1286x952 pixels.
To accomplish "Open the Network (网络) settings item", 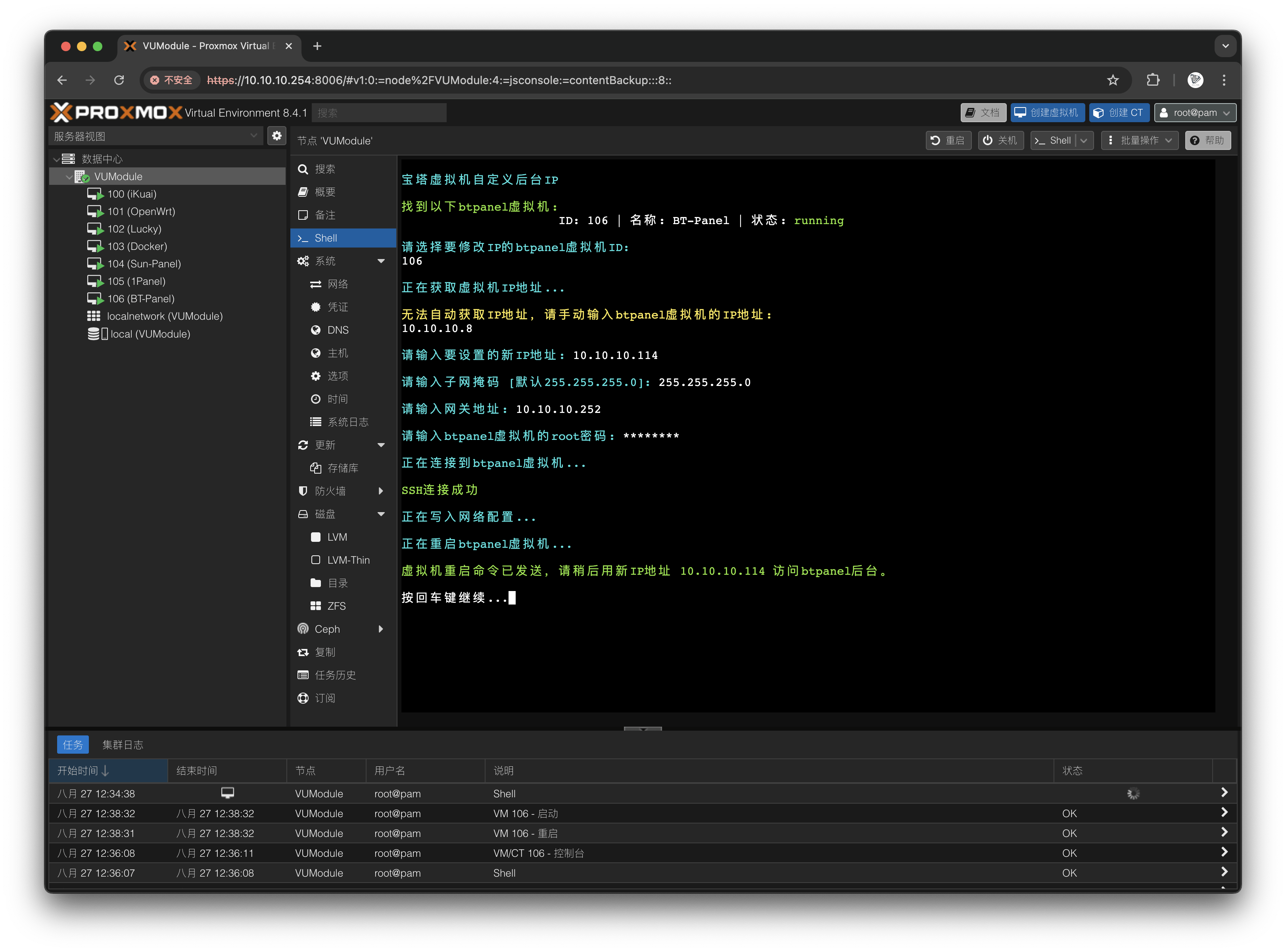I will (337, 284).
